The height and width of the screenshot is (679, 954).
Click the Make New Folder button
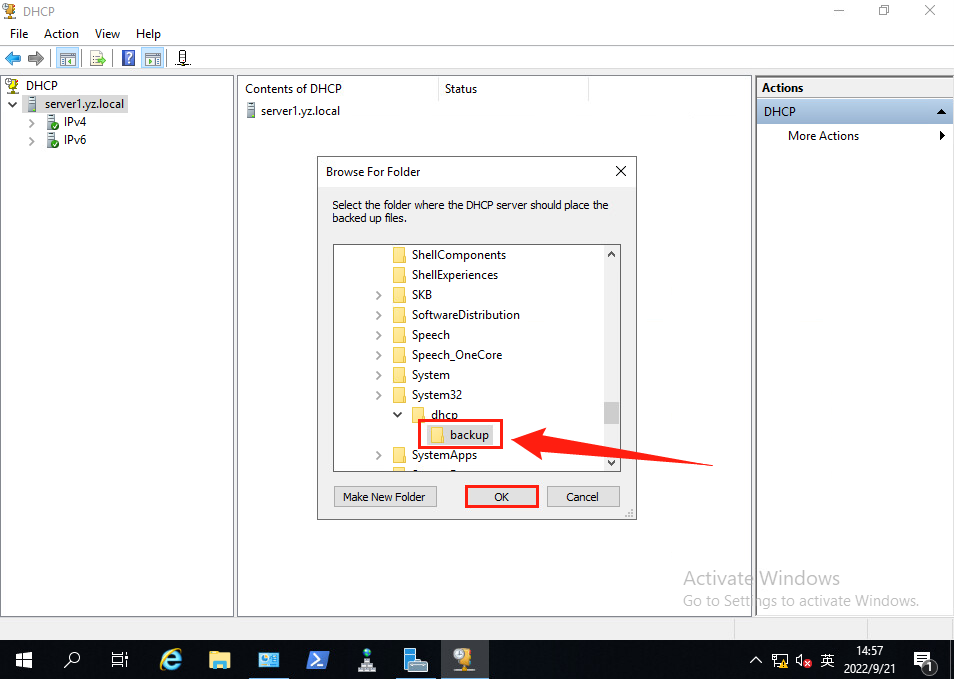coord(385,497)
